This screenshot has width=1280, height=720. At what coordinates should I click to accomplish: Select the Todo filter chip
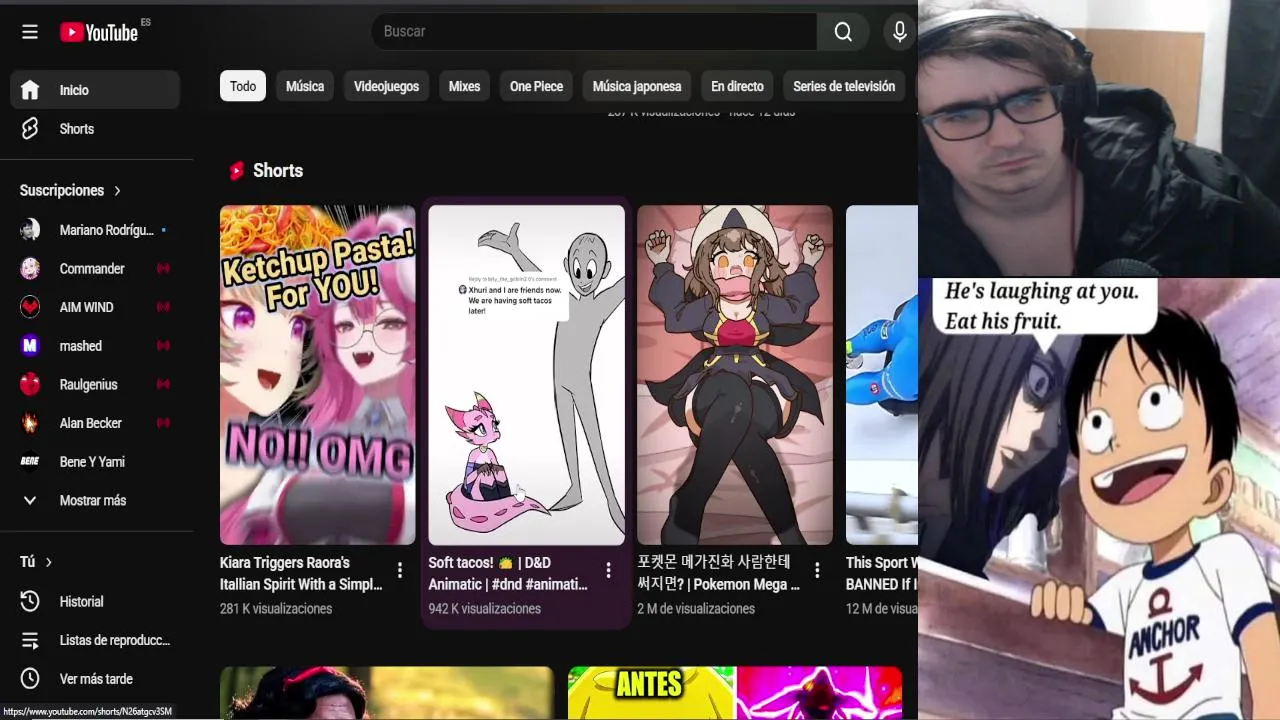pyautogui.click(x=243, y=86)
